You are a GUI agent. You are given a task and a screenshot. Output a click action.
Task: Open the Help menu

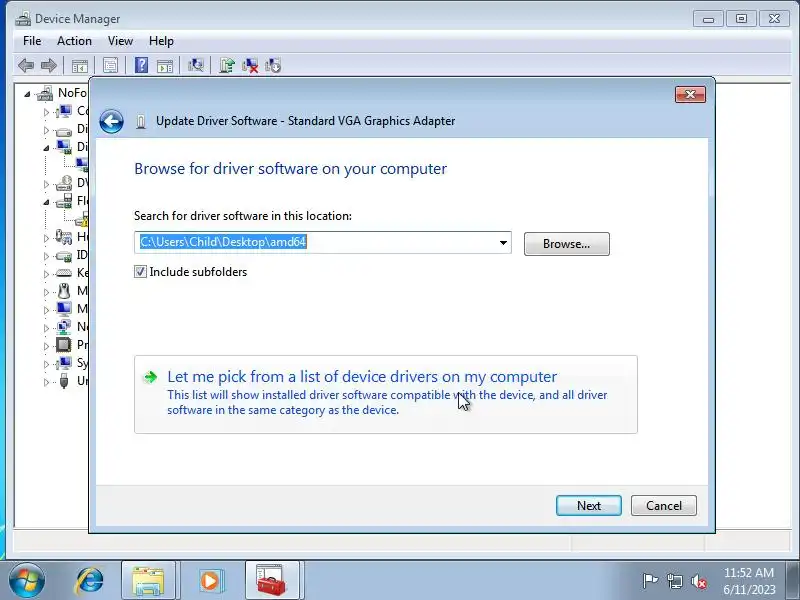point(161,41)
